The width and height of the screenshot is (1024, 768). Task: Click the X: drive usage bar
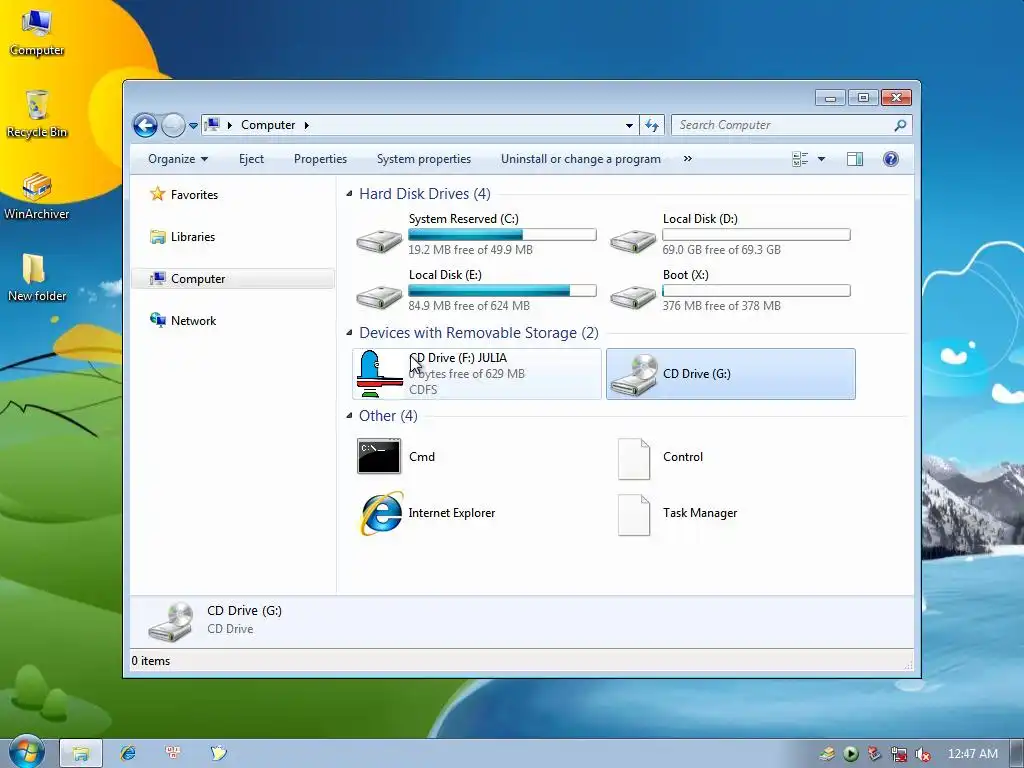pyautogui.click(x=756, y=291)
